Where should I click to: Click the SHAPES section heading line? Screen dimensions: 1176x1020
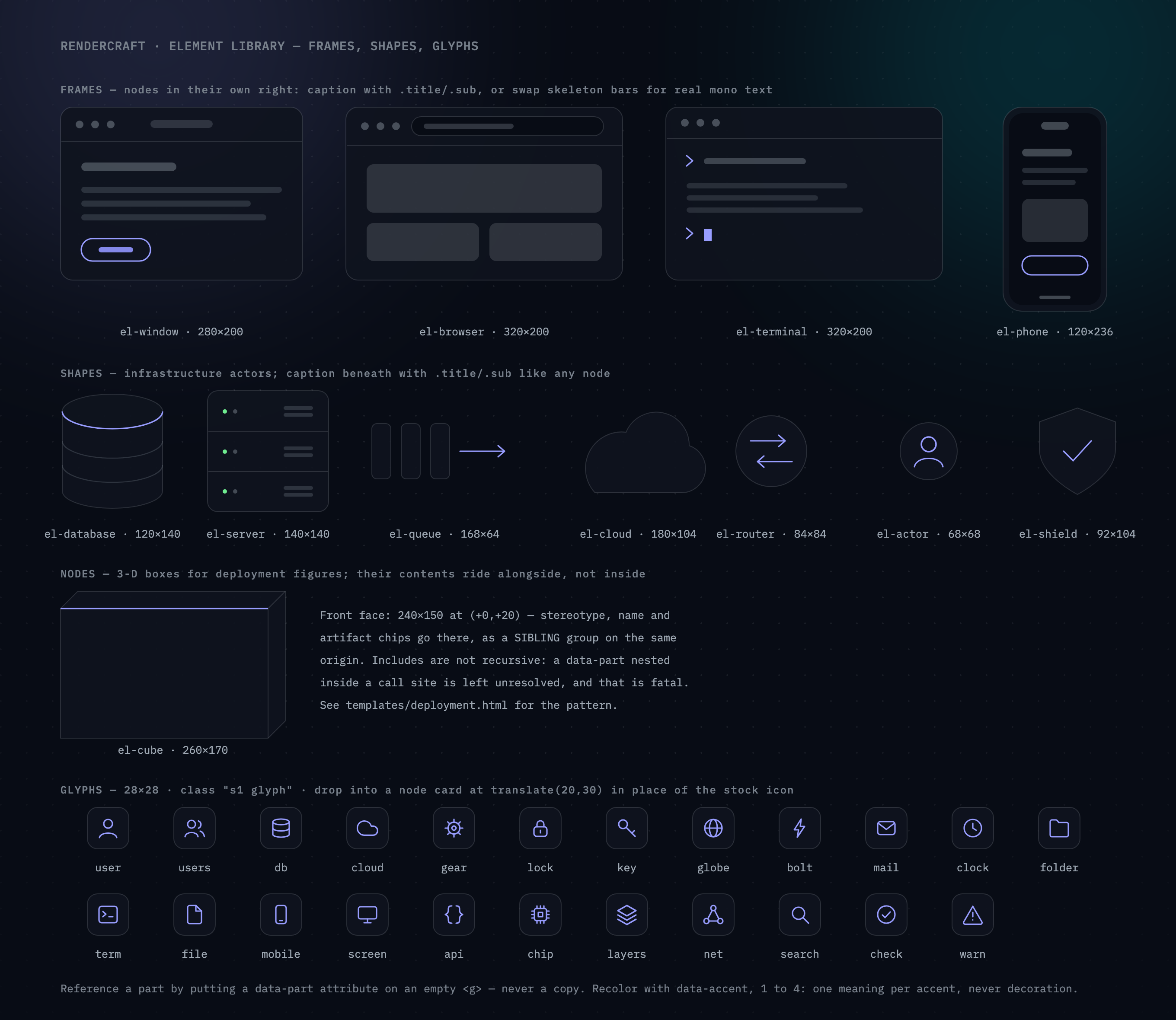pyautogui.click(x=336, y=373)
